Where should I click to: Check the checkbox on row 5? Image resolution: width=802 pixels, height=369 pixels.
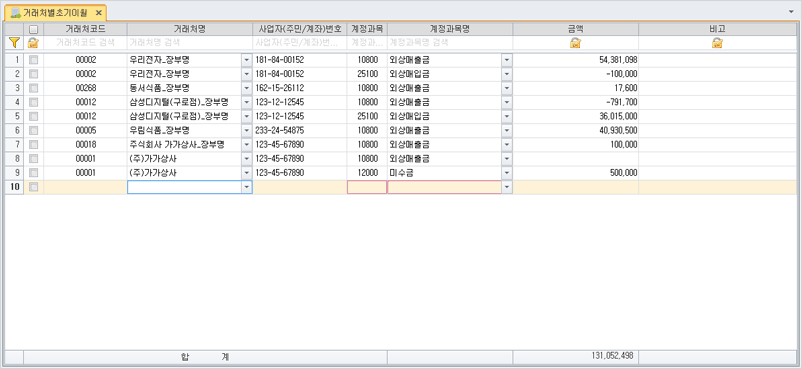[33, 116]
